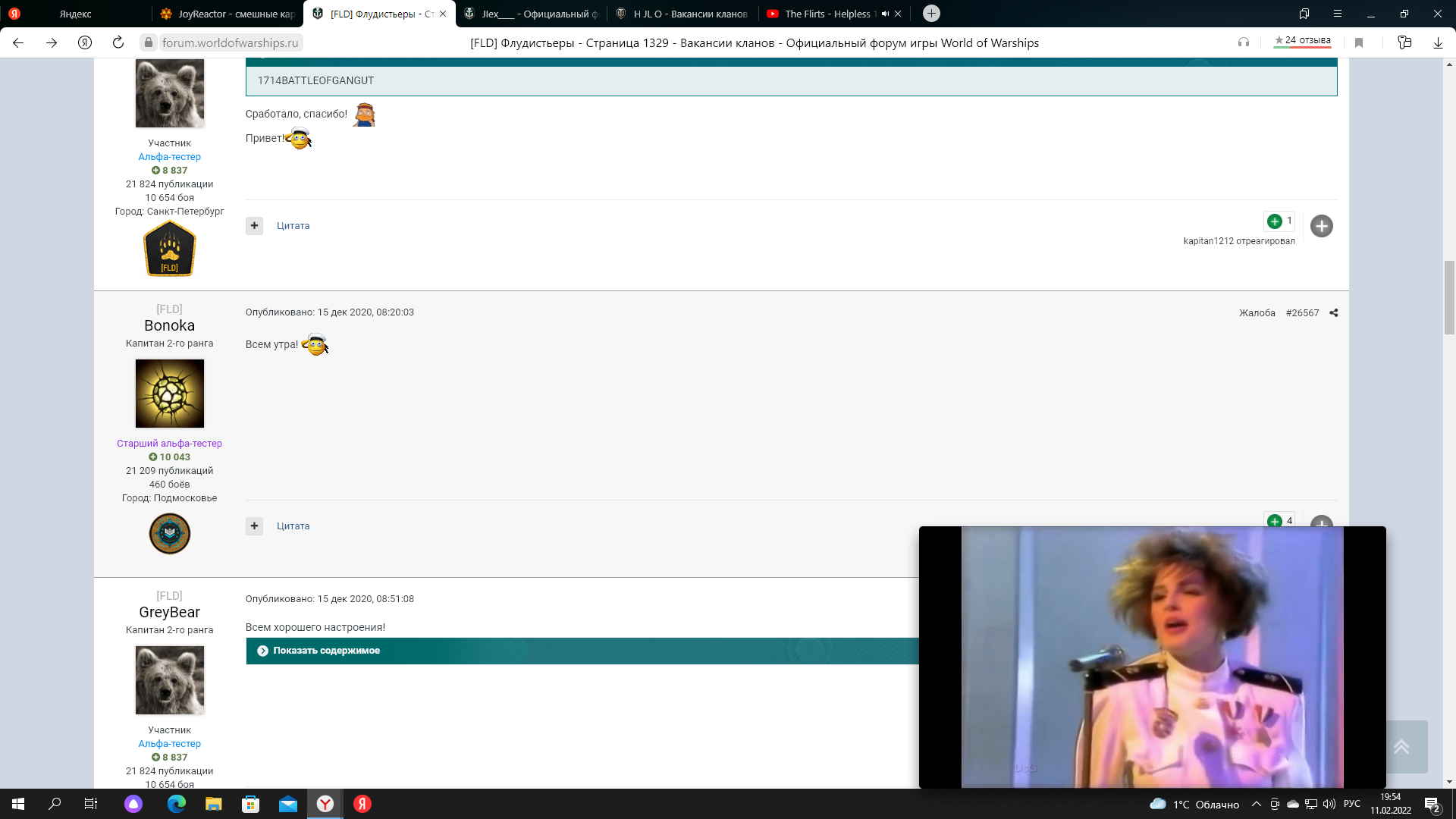This screenshot has height=819, width=1456.
Task: Open the browser downloads icon
Action: click(1437, 42)
